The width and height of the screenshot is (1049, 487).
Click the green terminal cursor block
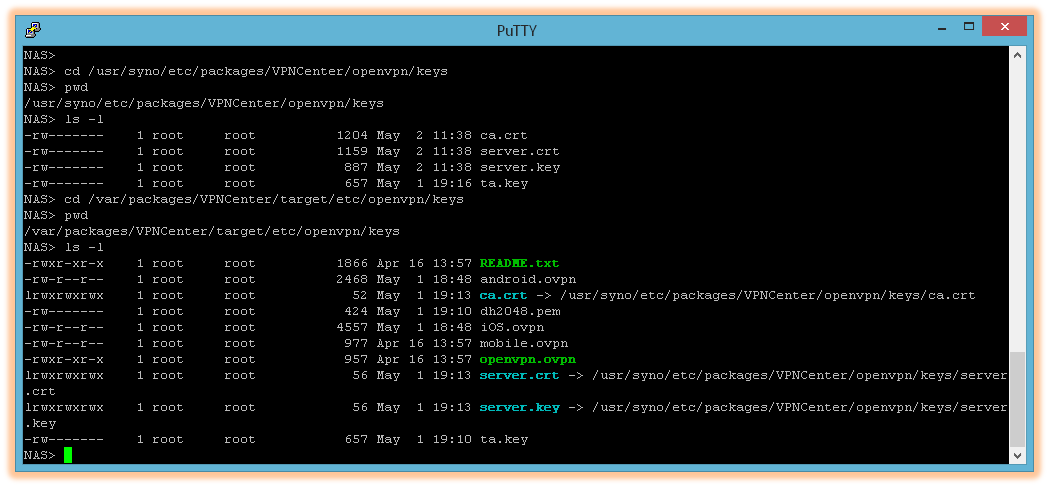coord(68,456)
